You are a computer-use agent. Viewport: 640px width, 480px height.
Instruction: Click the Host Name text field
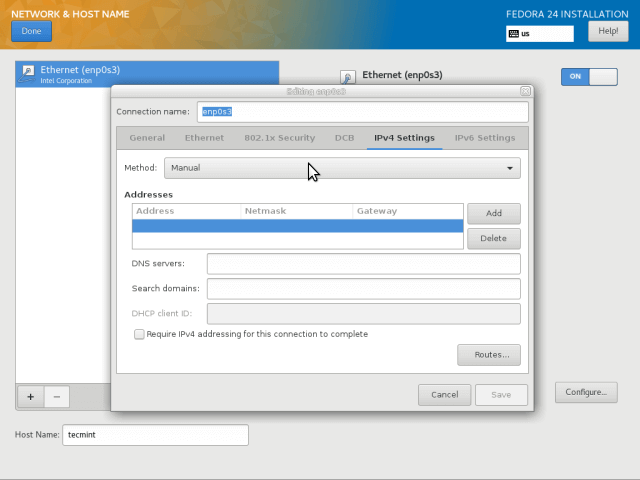click(x=155, y=435)
